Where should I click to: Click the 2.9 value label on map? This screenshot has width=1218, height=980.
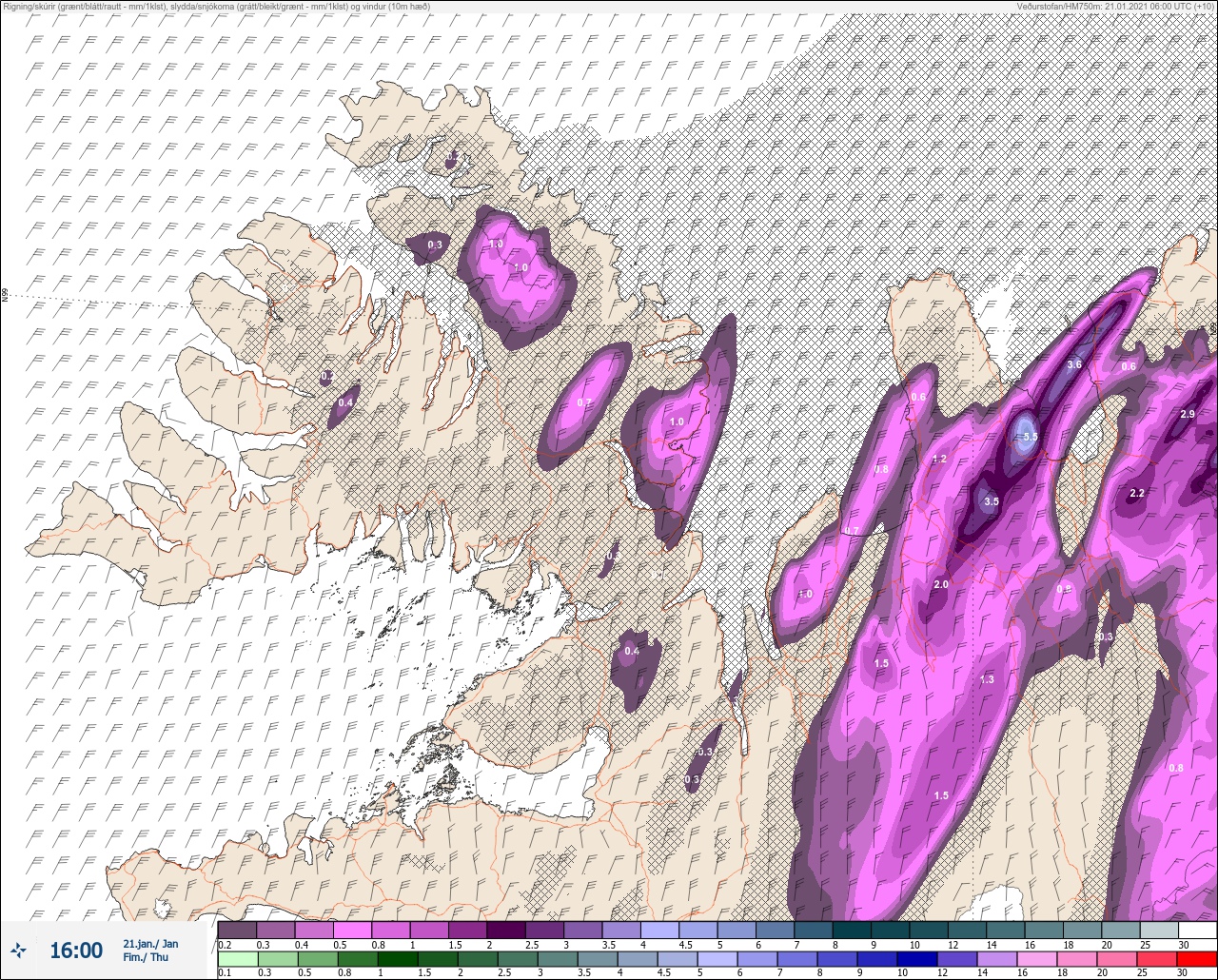(1187, 414)
